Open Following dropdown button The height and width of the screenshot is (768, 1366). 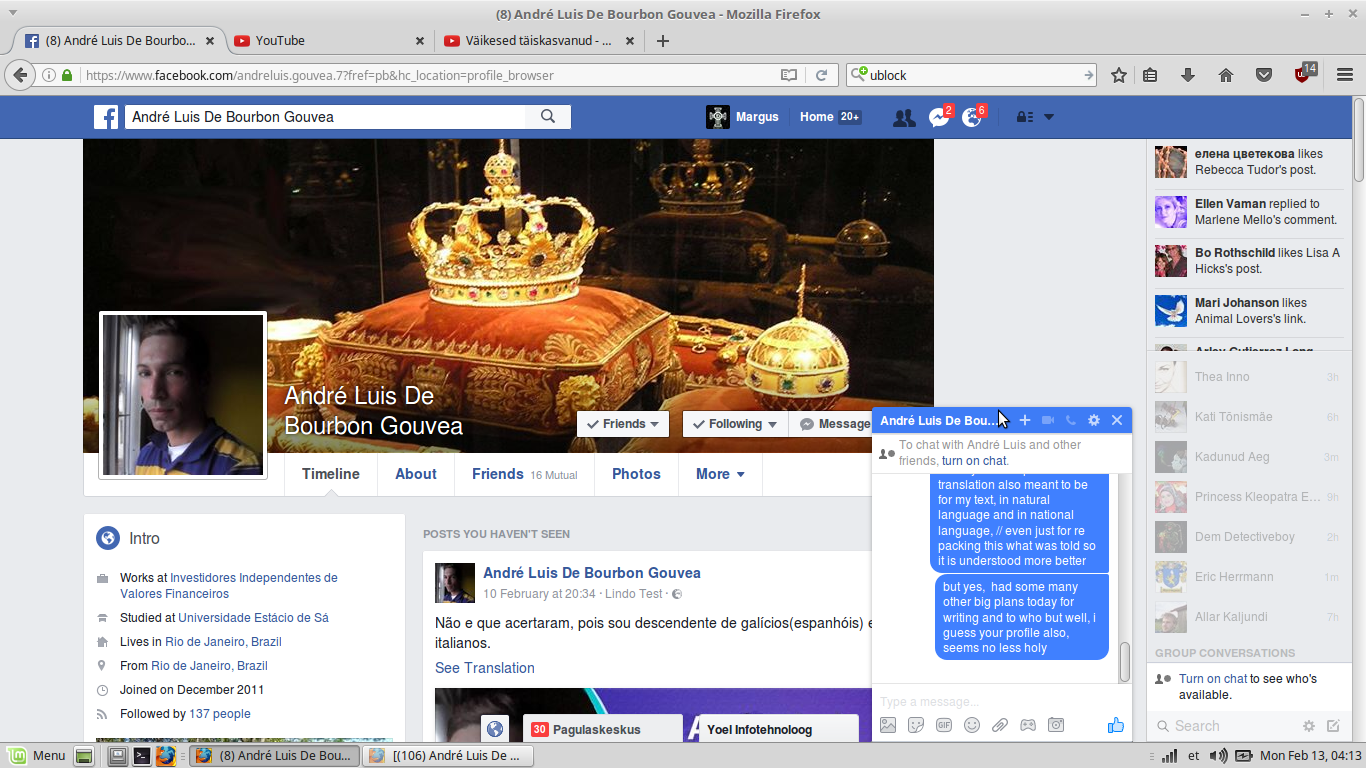click(735, 424)
